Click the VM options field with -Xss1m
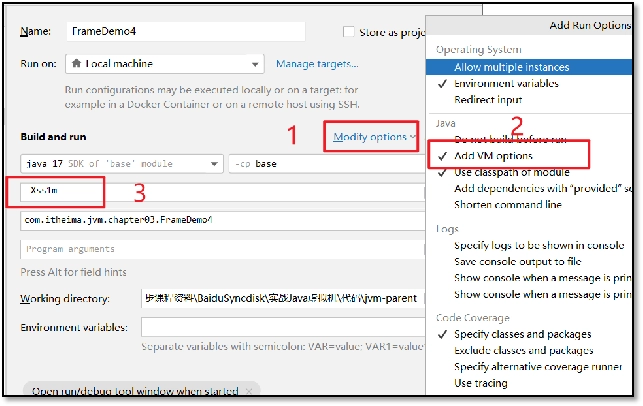This screenshot has width=643, height=406. [x=222, y=191]
